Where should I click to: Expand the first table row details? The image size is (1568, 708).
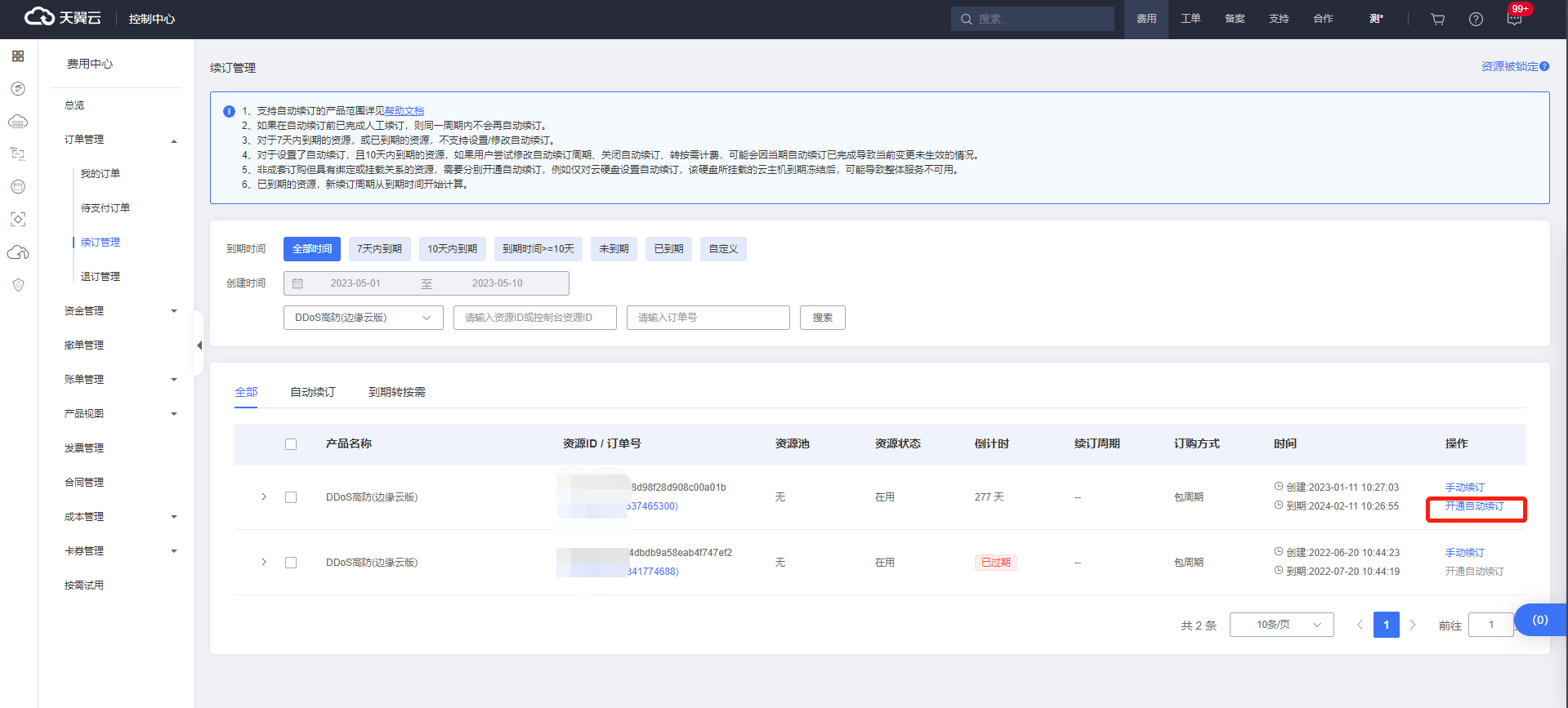(264, 496)
